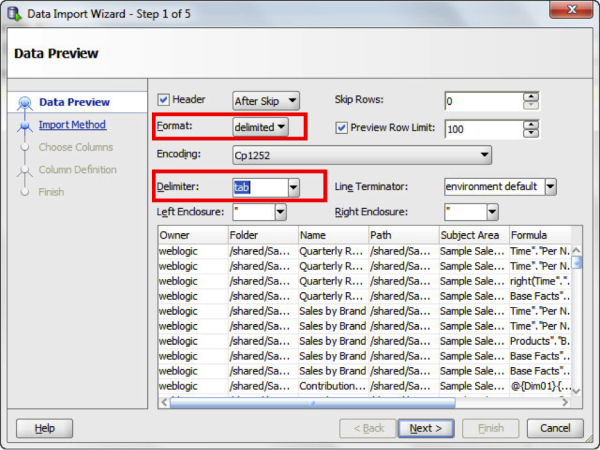Decrease Skip Rows with the down arrow
Viewport: 600px width, 450px height.
tap(531, 106)
